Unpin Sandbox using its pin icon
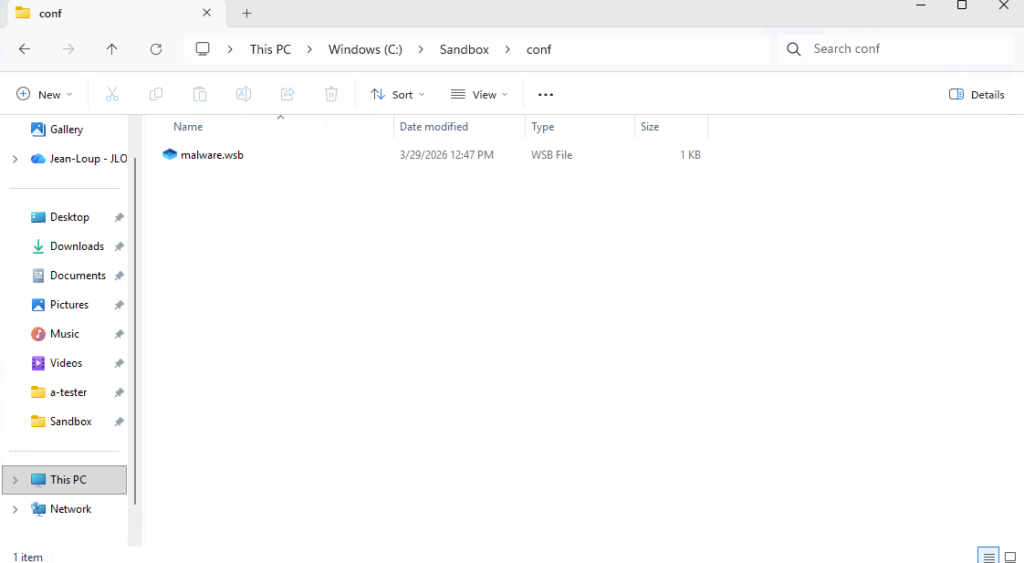Viewport: 1024px width, 563px height. click(x=119, y=422)
